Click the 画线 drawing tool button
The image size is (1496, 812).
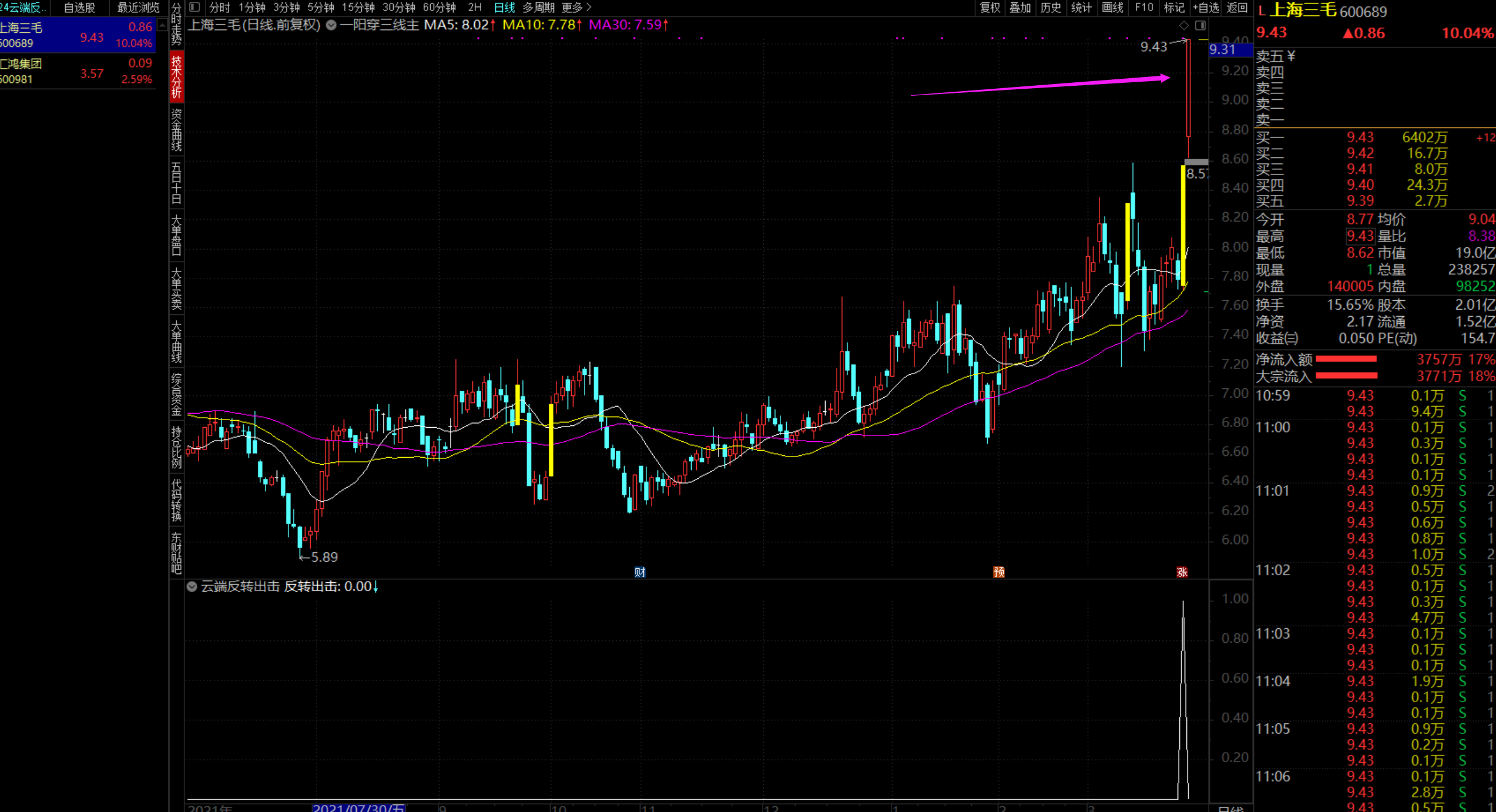[x=1112, y=8]
